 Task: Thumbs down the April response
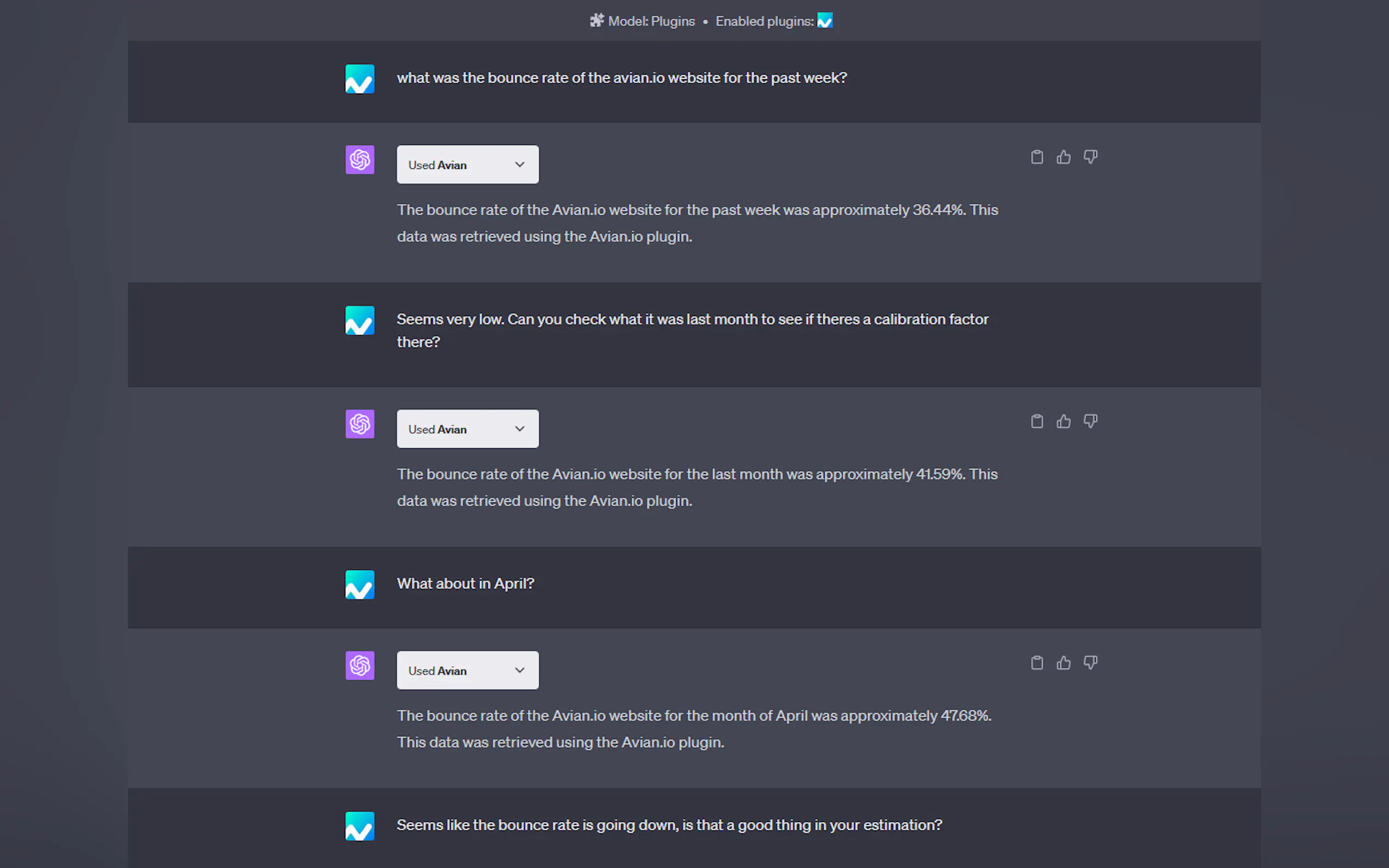1089,663
